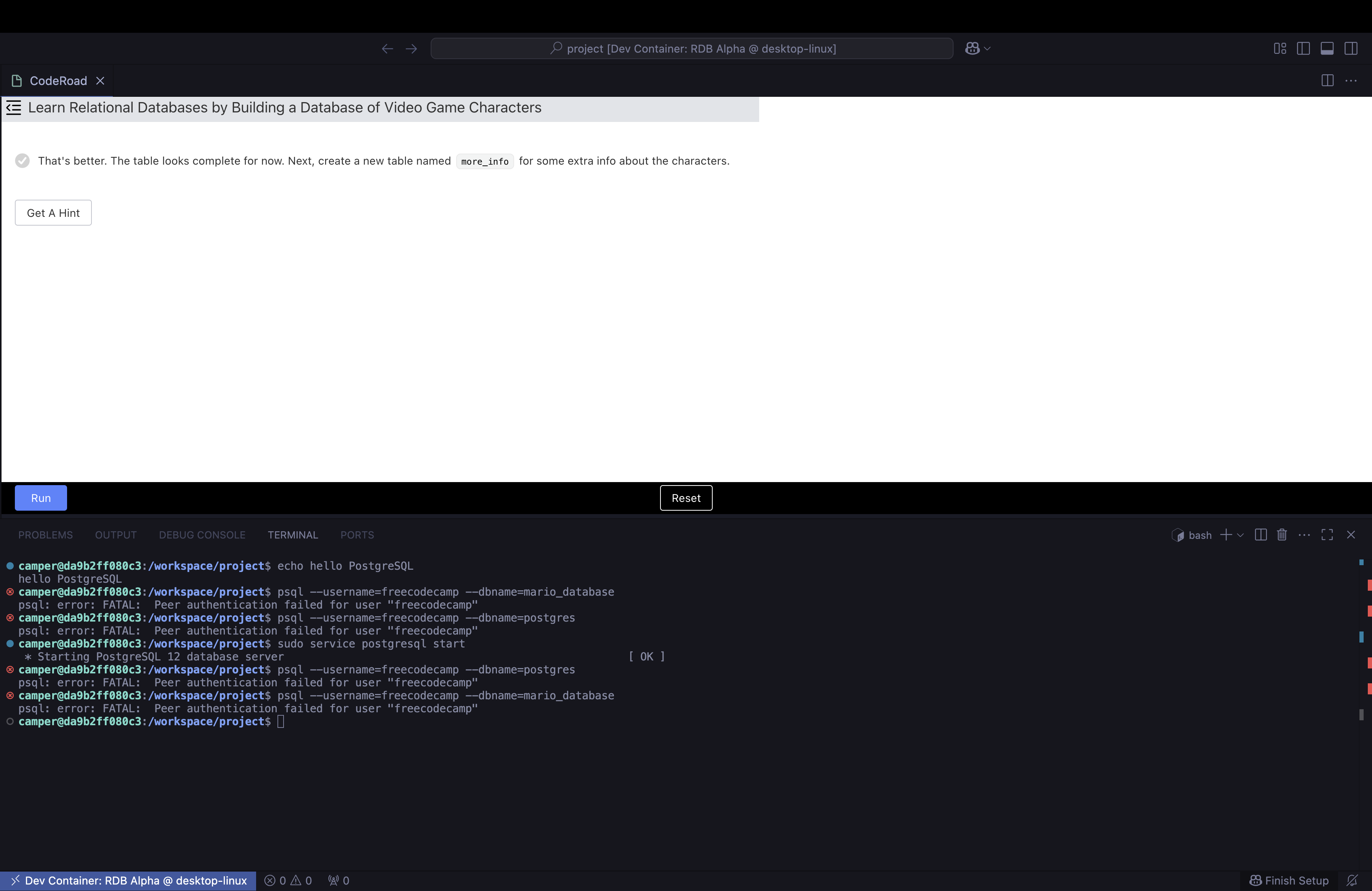Image resolution: width=1372 pixels, height=891 pixels.
Task: Click notifications bell in status bar
Action: (1353, 880)
